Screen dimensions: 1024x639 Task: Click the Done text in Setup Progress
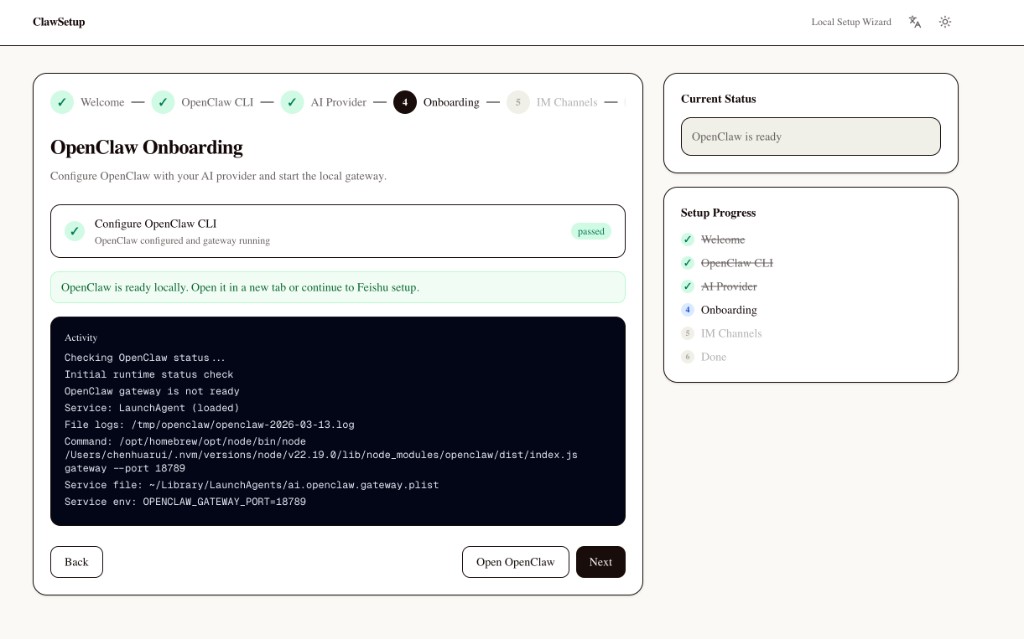click(714, 357)
